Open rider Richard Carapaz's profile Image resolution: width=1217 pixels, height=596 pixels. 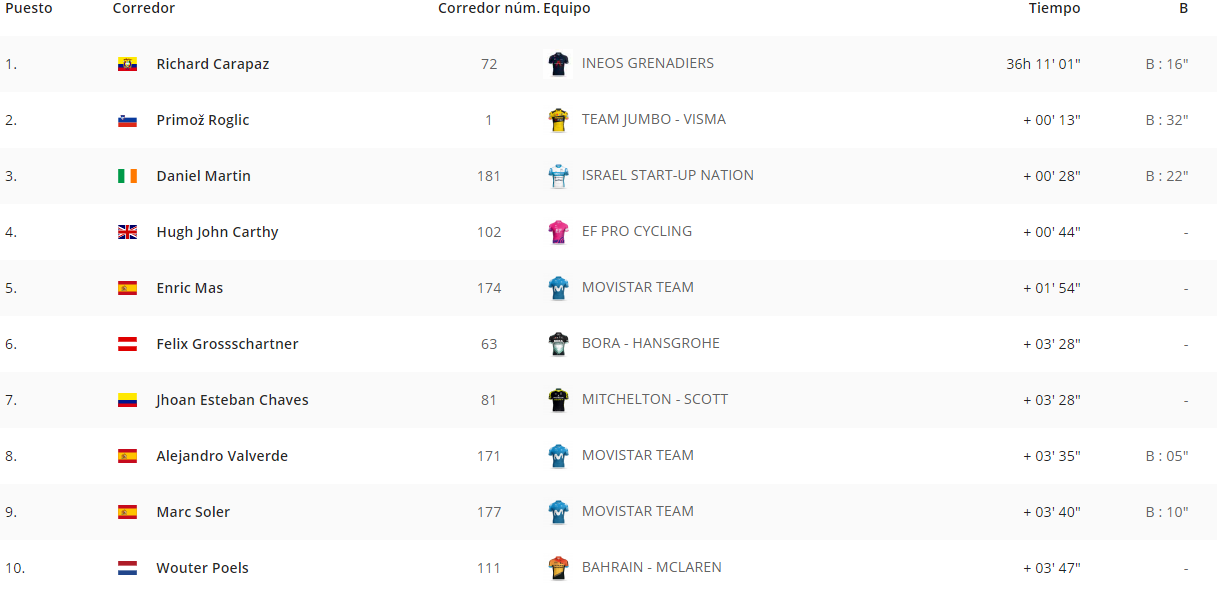click(213, 64)
